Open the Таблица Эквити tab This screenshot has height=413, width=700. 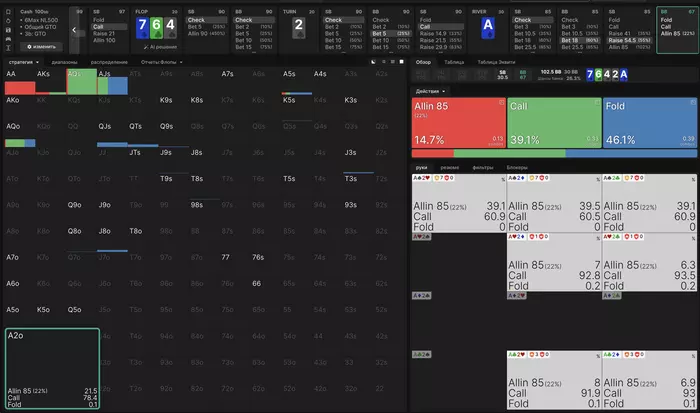(x=496, y=62)
